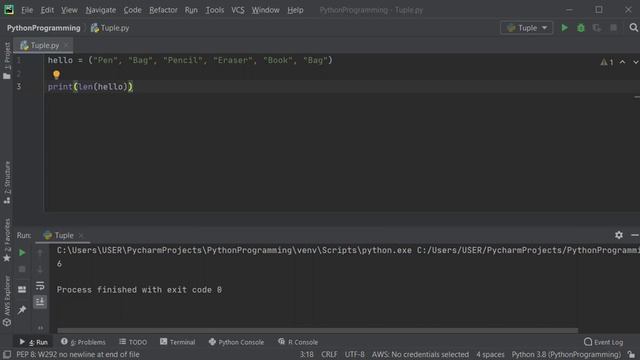The width and height of the screenshot is (640, 360).
Task: Close the Tuple.py editor tab
Action: [x=66, y=45]
